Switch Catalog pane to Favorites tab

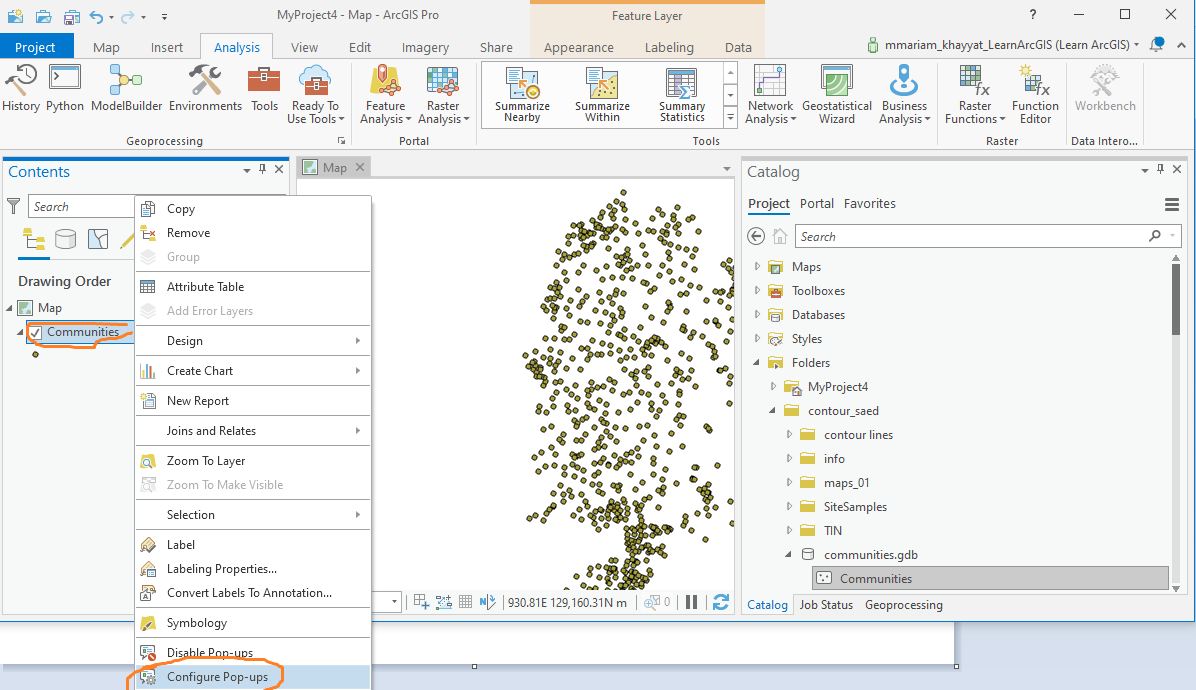point(870,204)
